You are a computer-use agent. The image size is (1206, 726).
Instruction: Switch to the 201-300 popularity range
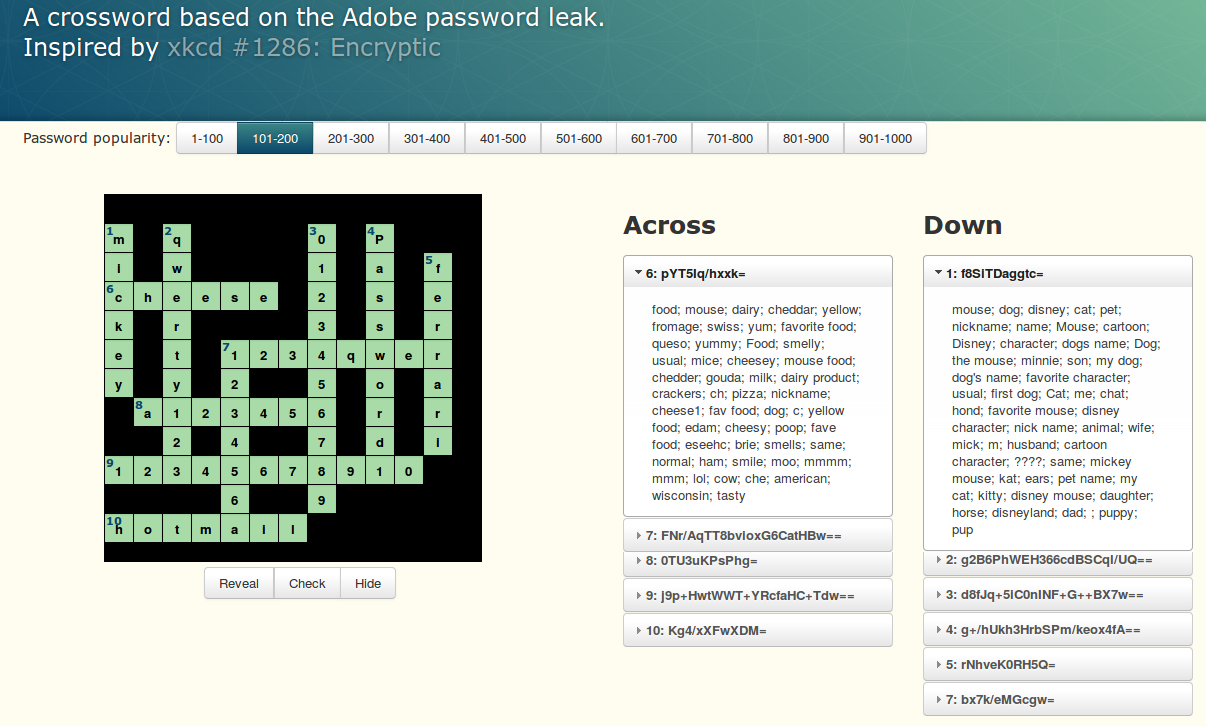click(x=351, y=139)
